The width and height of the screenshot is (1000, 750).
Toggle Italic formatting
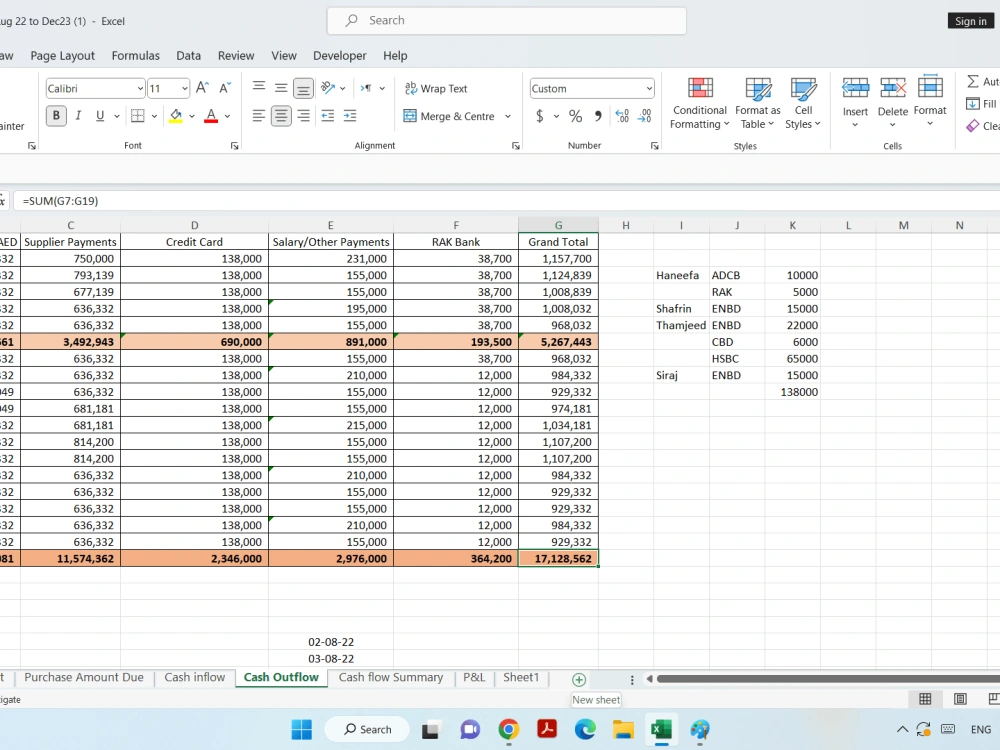click(x=78, y=115)
